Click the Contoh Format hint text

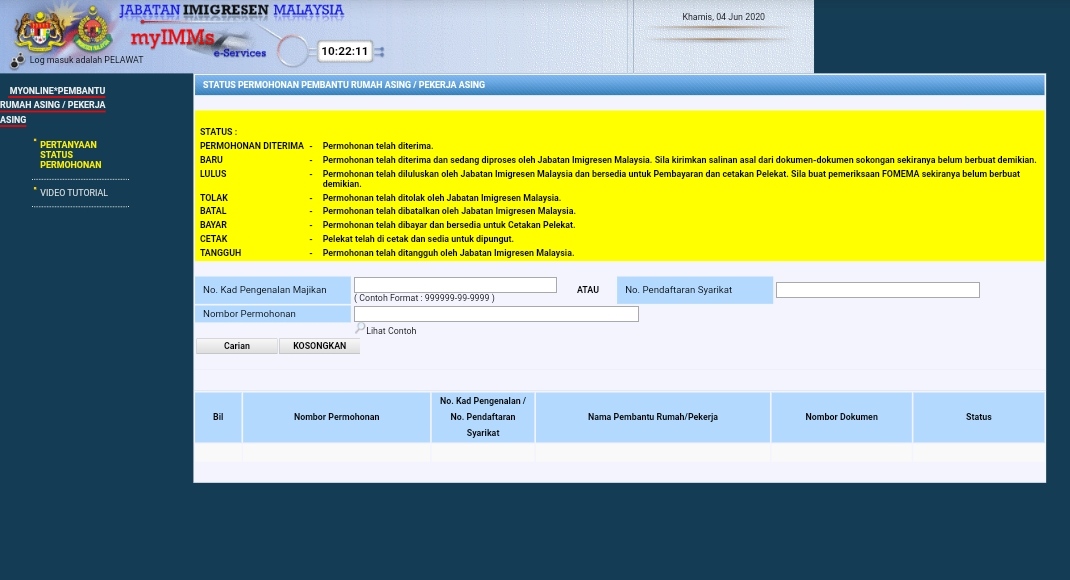[424, 298]
